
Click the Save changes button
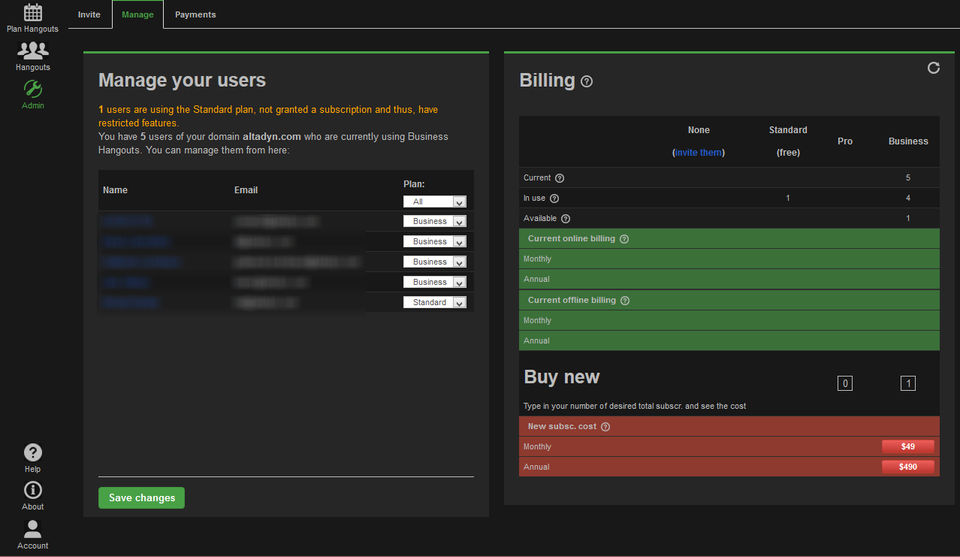141,498
